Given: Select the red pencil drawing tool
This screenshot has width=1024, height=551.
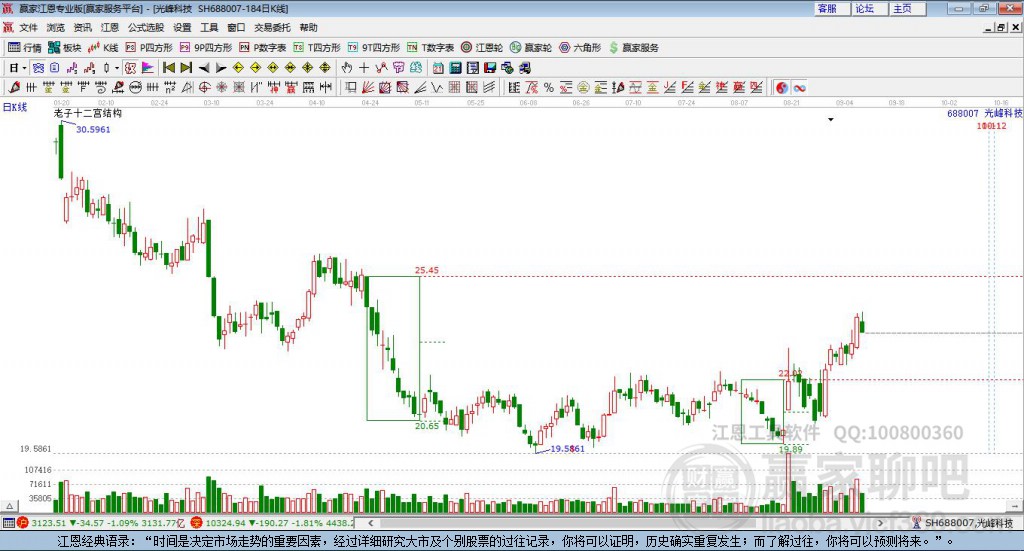Looking at the screenshot, I should [x=14, y=87].
